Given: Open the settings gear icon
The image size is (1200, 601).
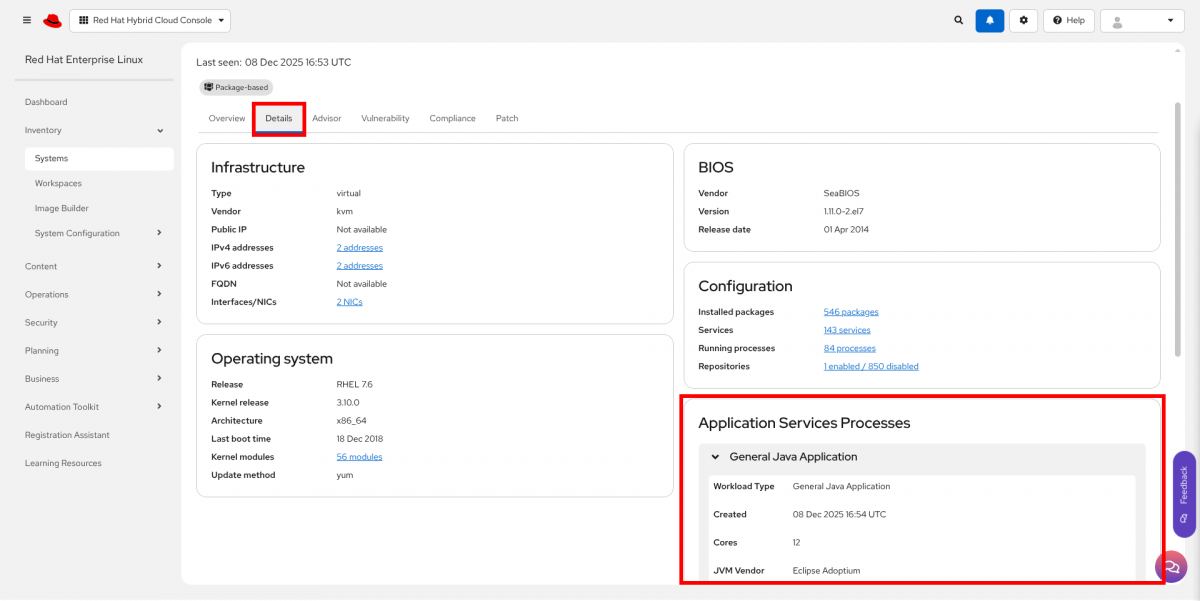Looking at the screenshot, I should pos(1023,20).
